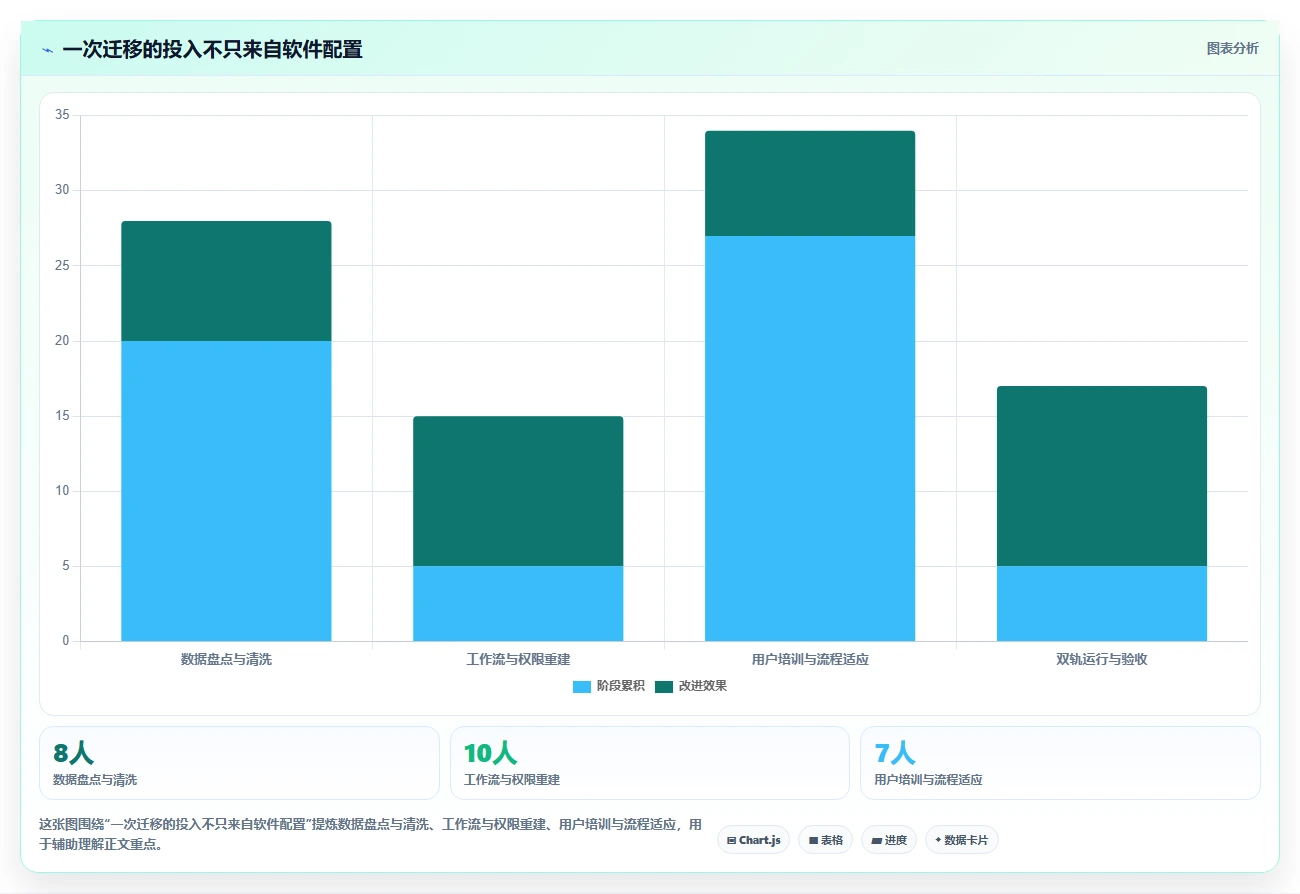Open the 8人 数据盘点与清洗 card

pyautogui.click(x=239, y=763)
